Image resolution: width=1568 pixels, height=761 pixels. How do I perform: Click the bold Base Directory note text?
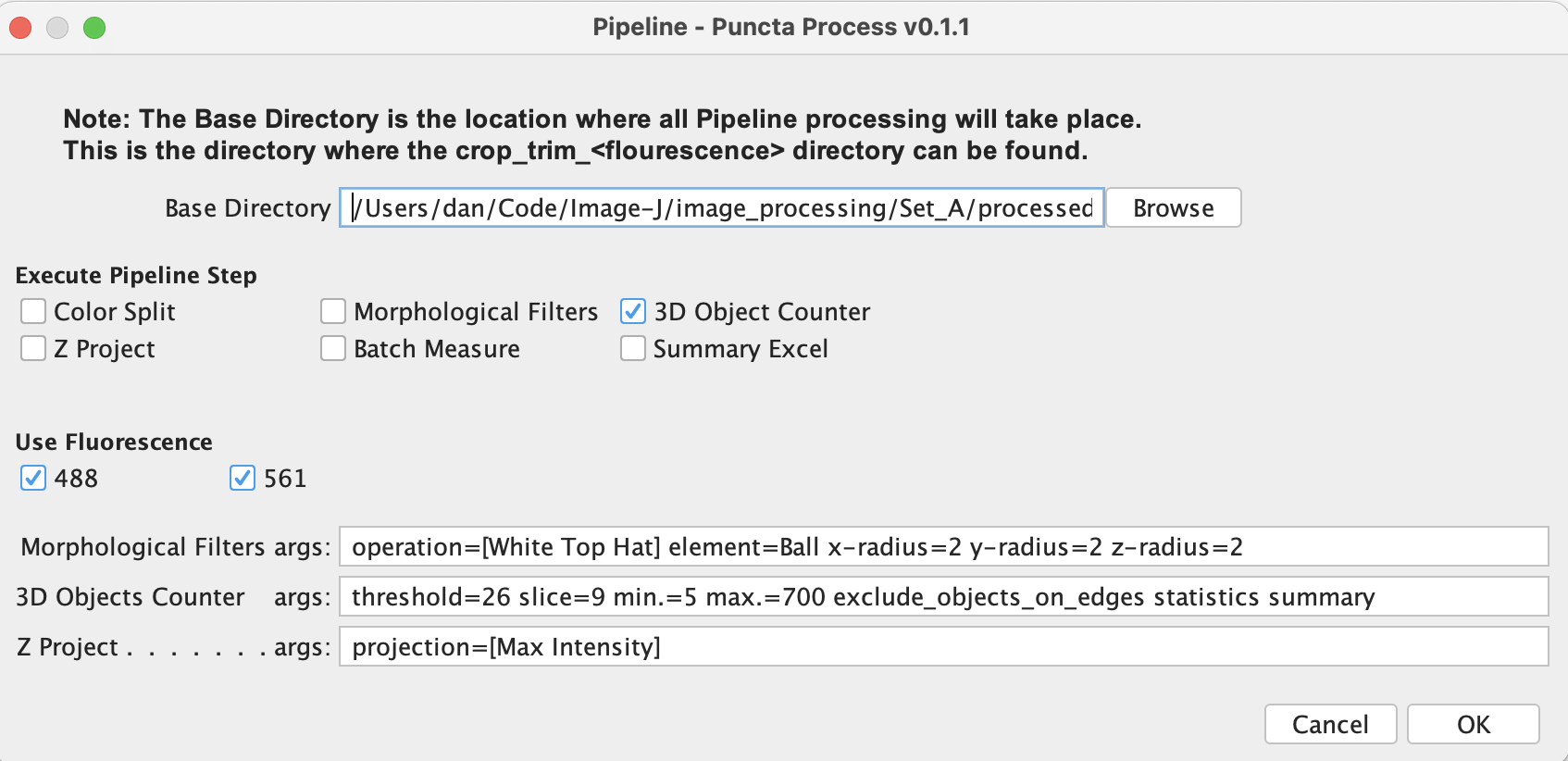(x=602, y=134)
